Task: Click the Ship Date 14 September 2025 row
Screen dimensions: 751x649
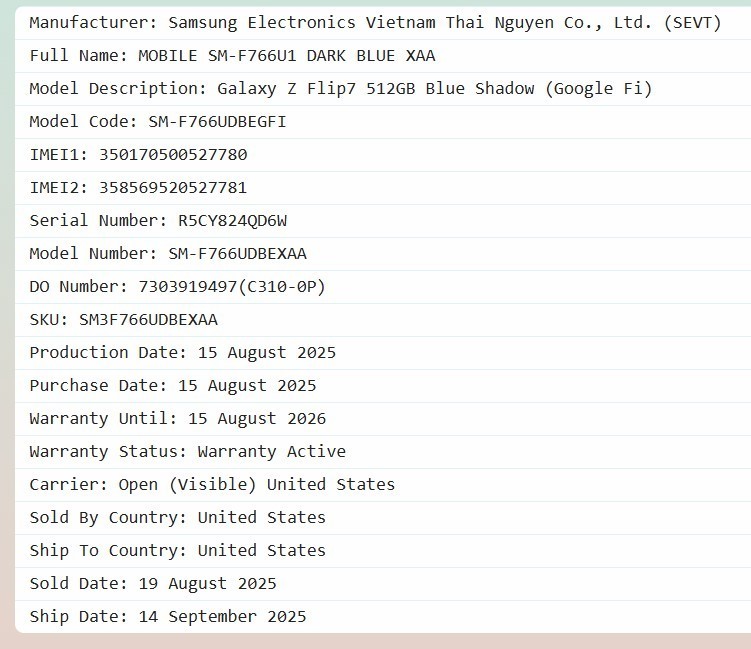Action: tap(167, 617)
